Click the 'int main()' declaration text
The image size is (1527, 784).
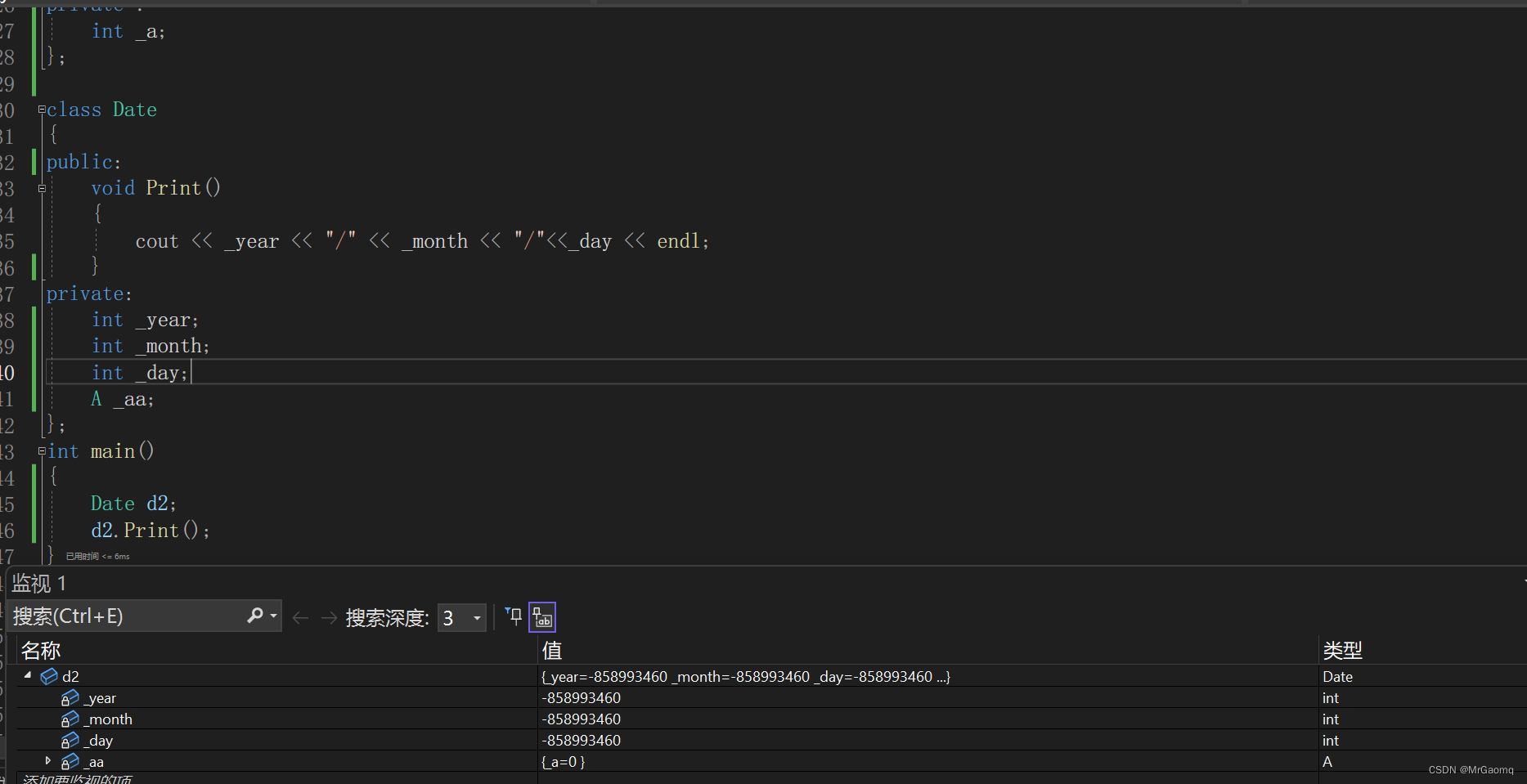101,451
